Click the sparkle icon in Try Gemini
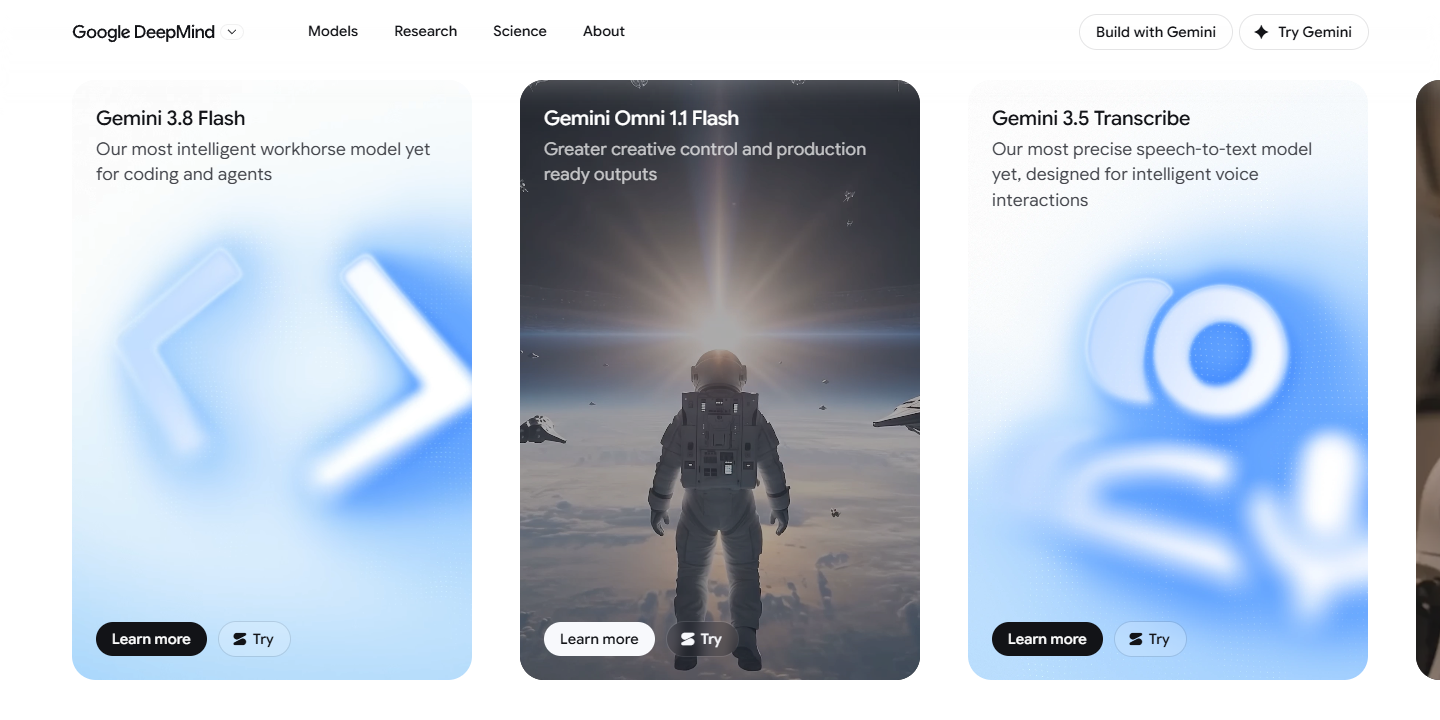This screenshot has height=720, width=1440. (1261, 32)
